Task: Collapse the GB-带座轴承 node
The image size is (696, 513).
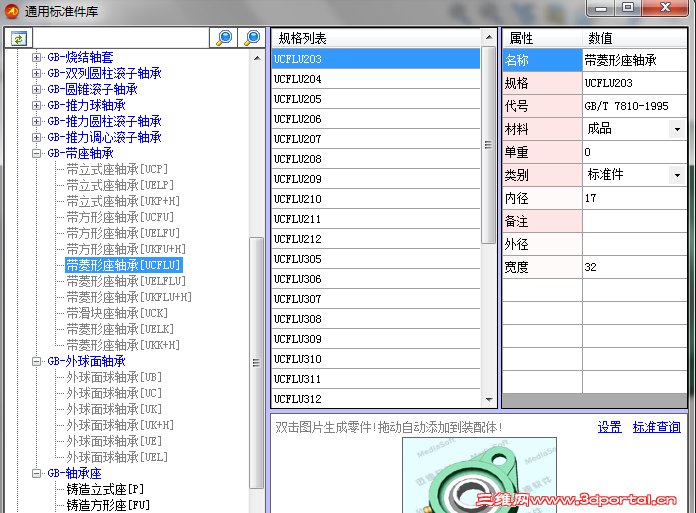Action: pyautogui.click(x=36, y=154)
